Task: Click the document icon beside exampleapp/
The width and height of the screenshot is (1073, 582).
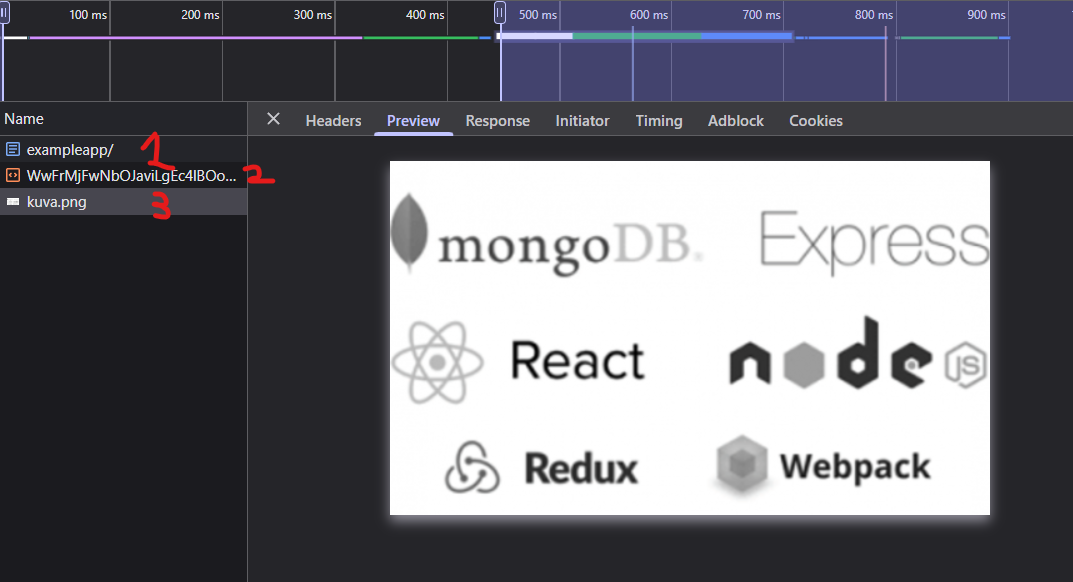Action: (x=13, y=150)
